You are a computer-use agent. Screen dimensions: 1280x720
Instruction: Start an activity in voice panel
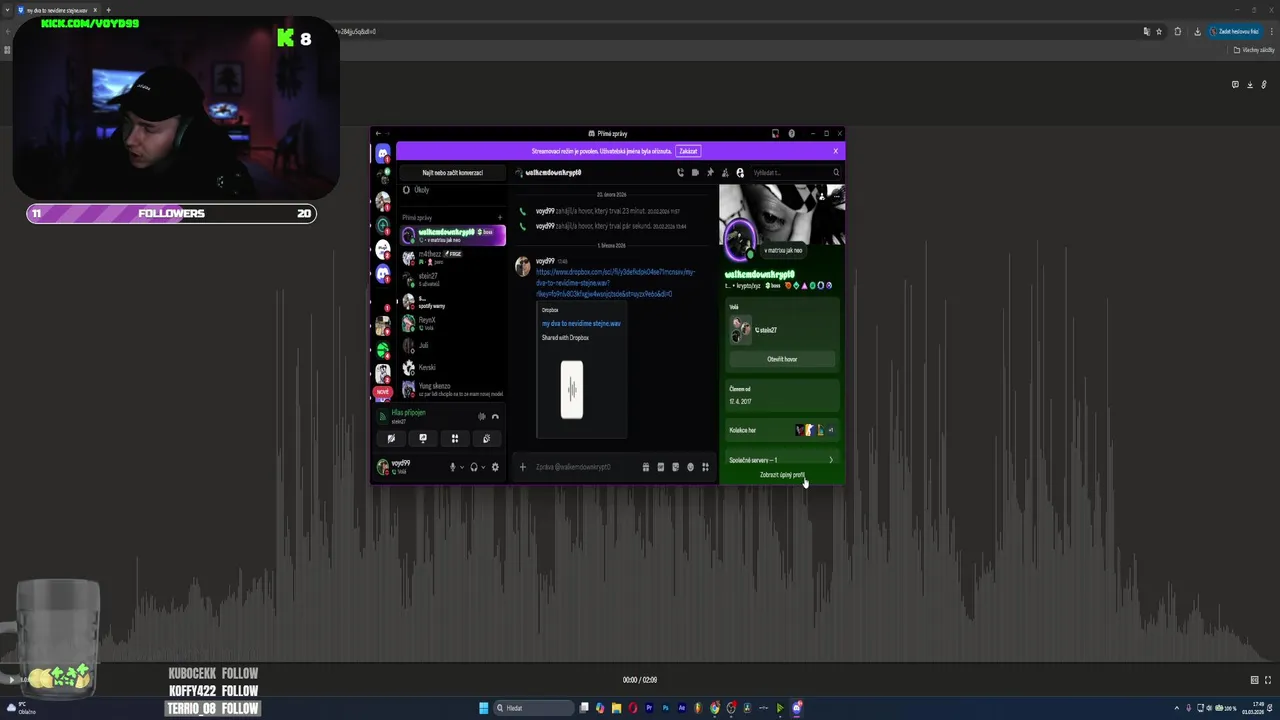[455, 438]
